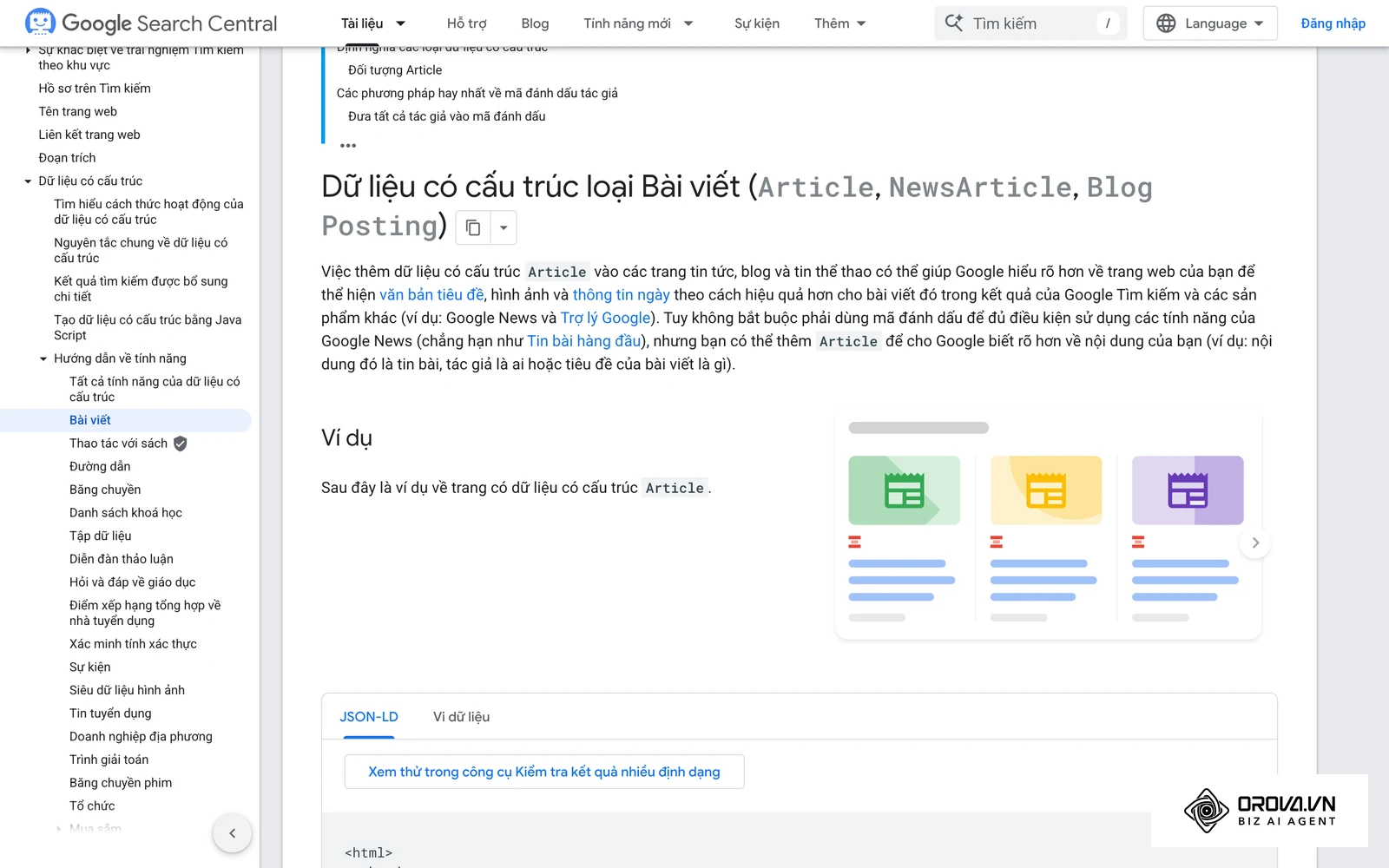Image resolution: width=1389 pixels, height=868 pixels.
Task: Open the Language selector
Action: click(x=1210, y=23)
